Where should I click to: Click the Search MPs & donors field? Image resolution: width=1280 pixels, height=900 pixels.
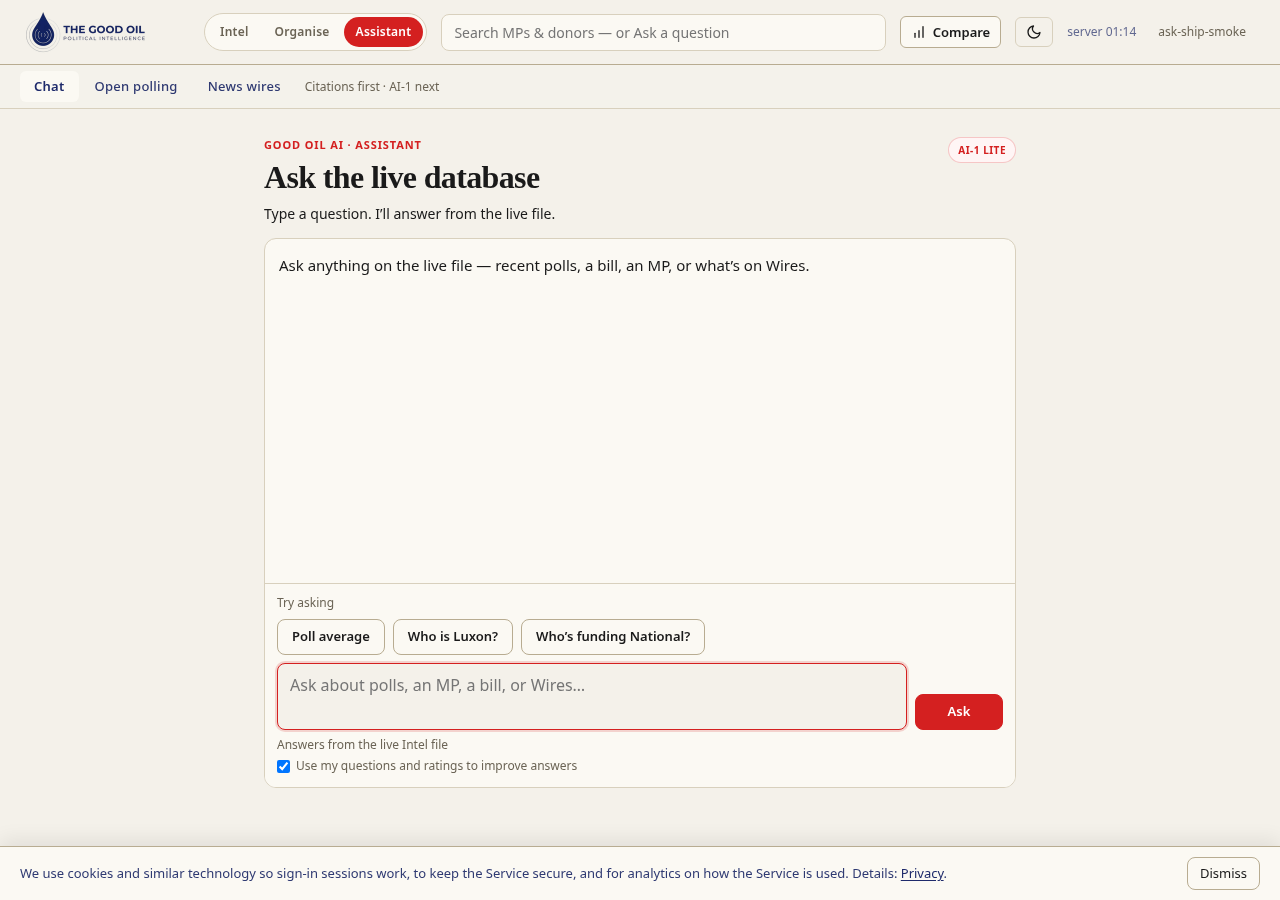663,32
